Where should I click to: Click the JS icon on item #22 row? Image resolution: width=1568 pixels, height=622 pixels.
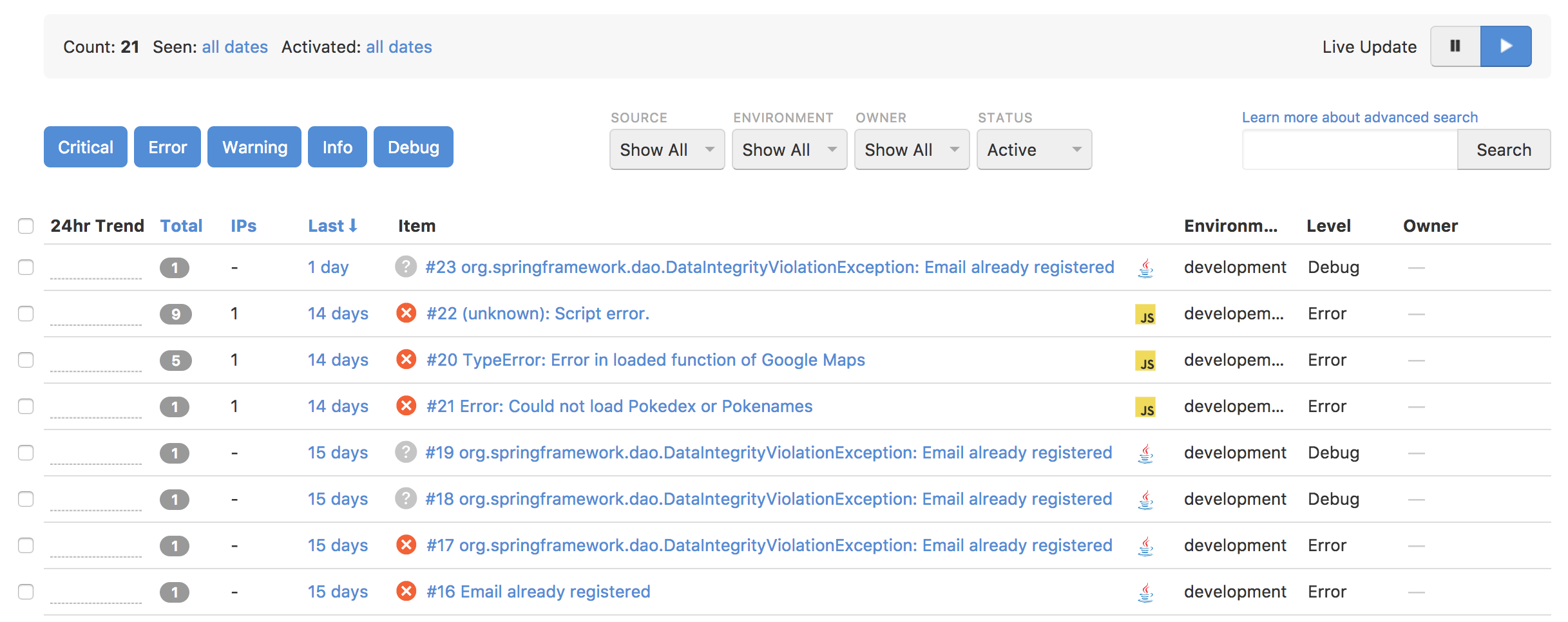(x=1145, y=314)
